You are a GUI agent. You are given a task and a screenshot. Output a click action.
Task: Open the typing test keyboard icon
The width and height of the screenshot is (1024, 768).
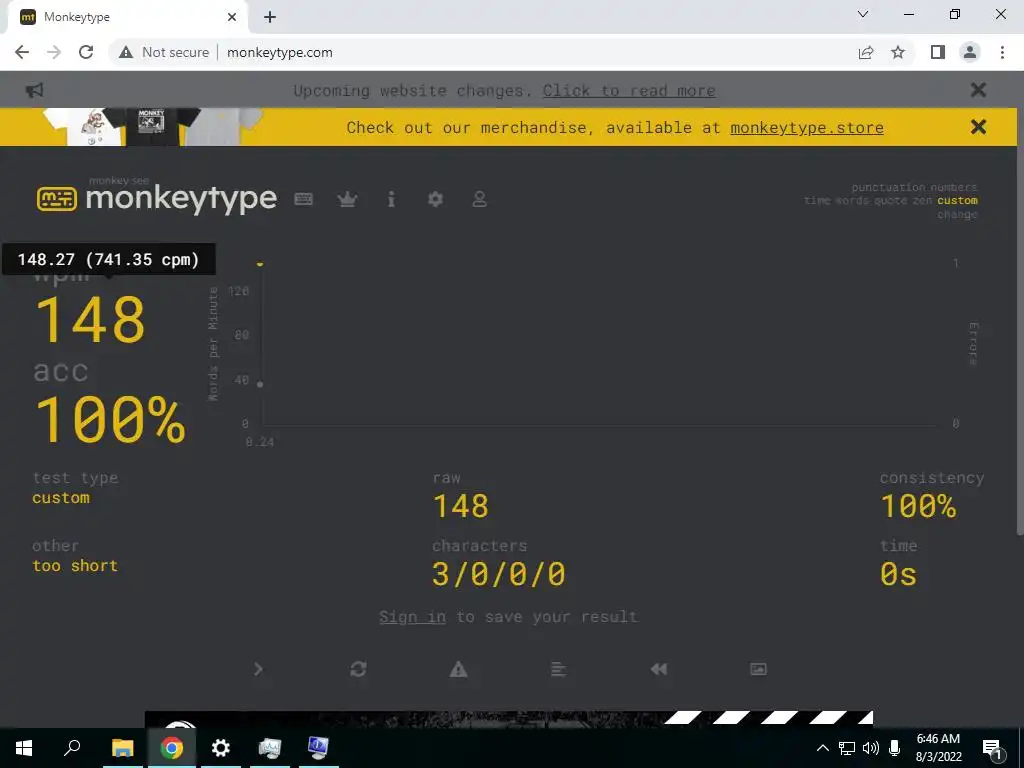coord(303,199)
